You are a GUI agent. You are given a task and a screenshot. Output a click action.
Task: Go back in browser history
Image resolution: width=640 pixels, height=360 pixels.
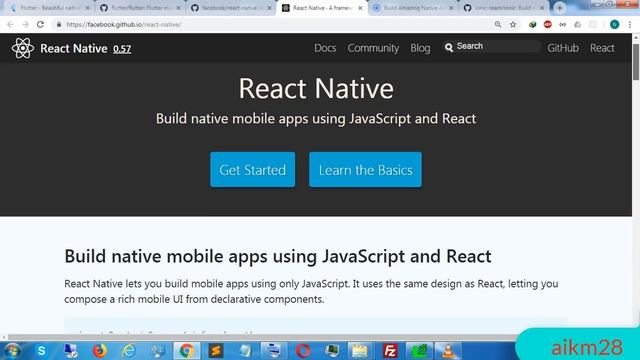click(x=10, y=24)
